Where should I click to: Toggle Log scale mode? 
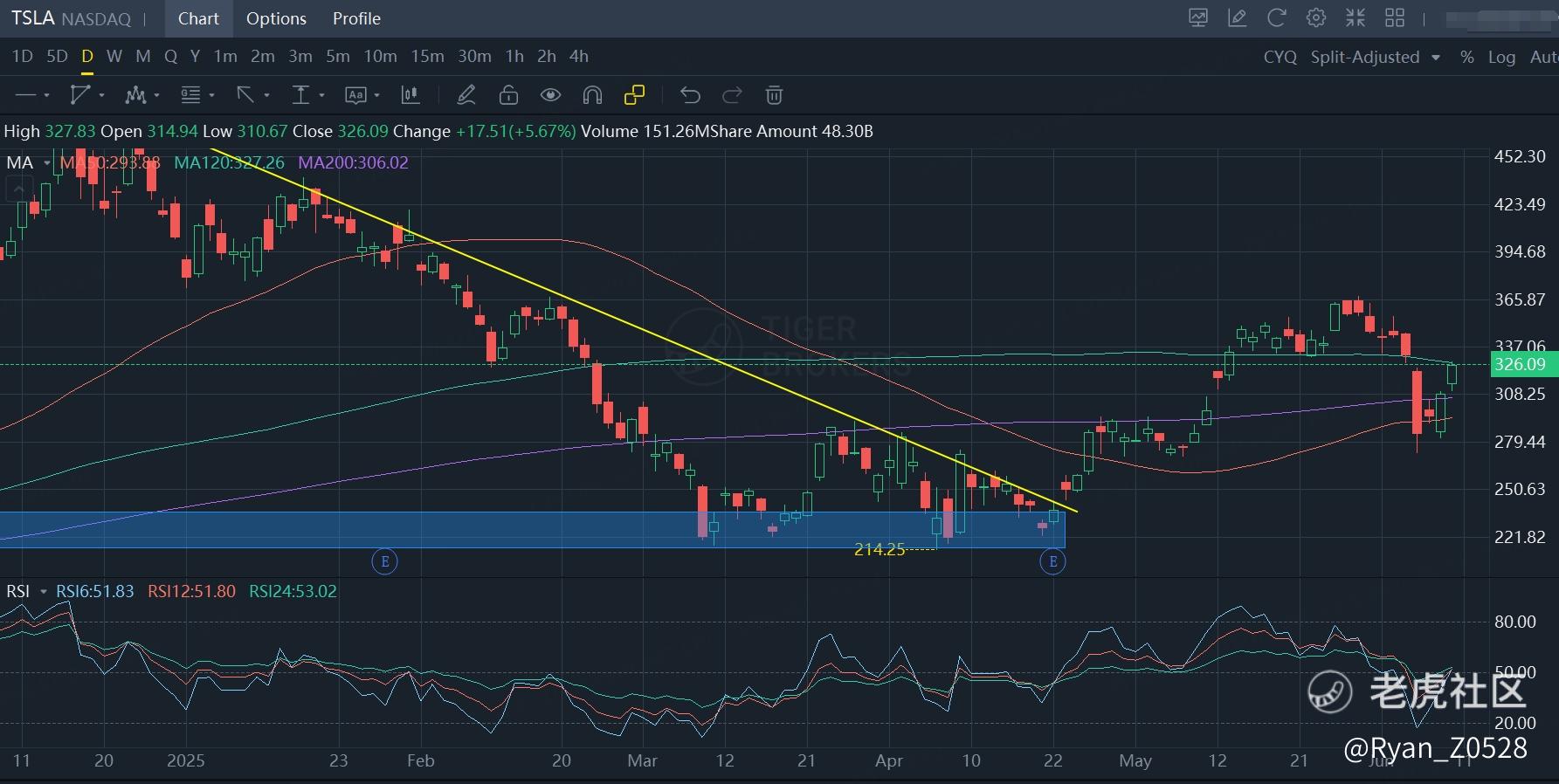pos(1501,57)
